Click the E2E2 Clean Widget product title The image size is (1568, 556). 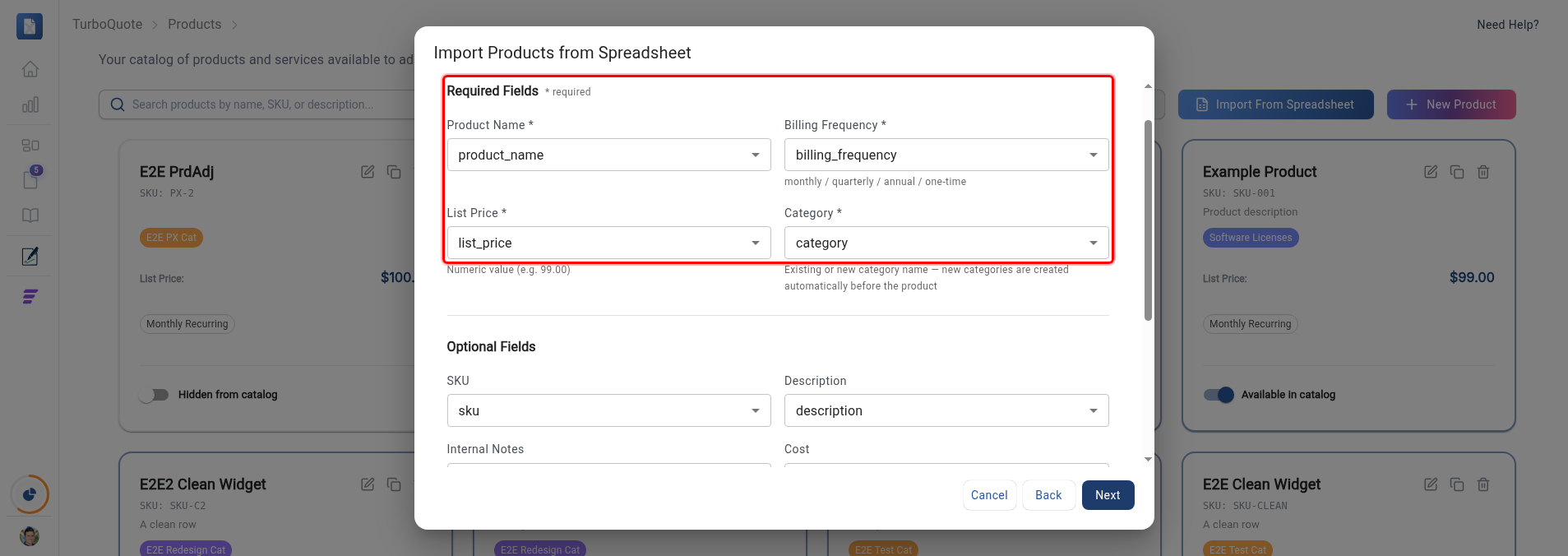[x=203, y=484]
